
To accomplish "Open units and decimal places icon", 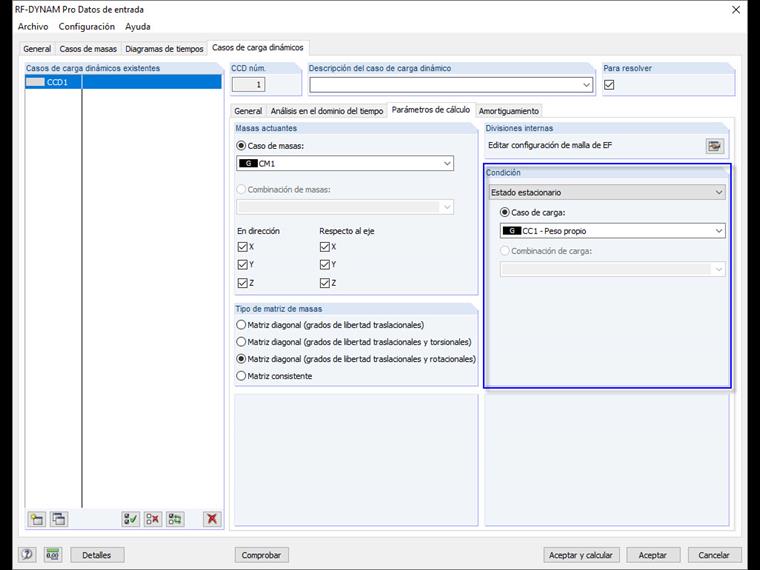I will [53, 554].
